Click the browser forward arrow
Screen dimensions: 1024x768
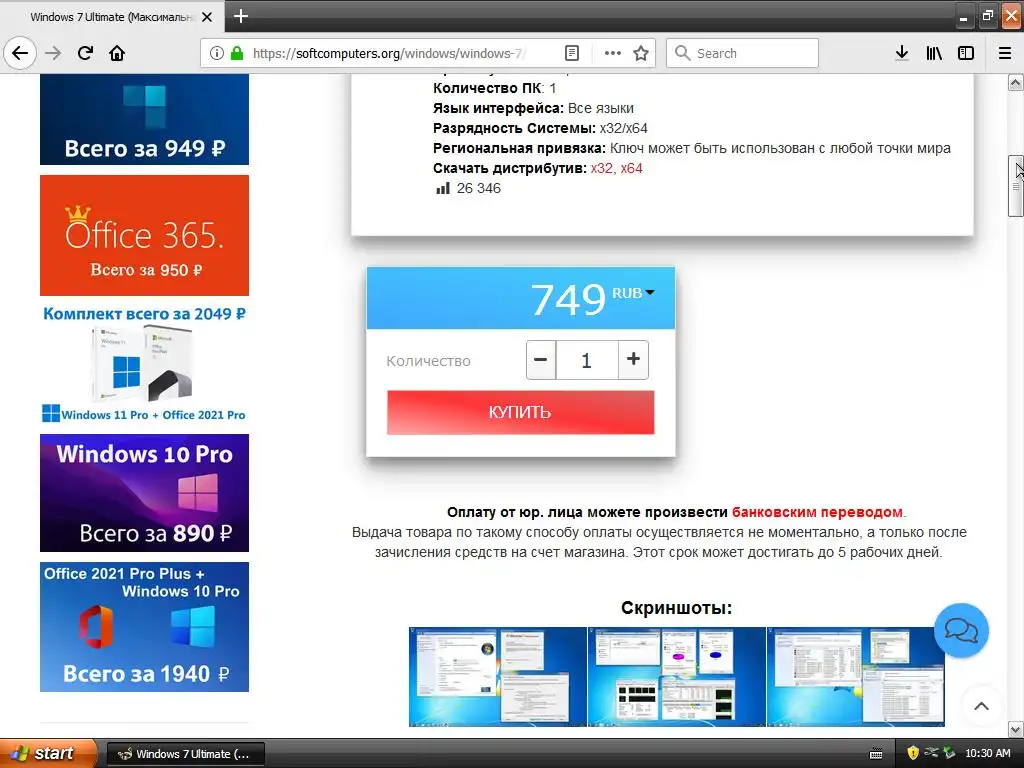click(x=53, y=53)
